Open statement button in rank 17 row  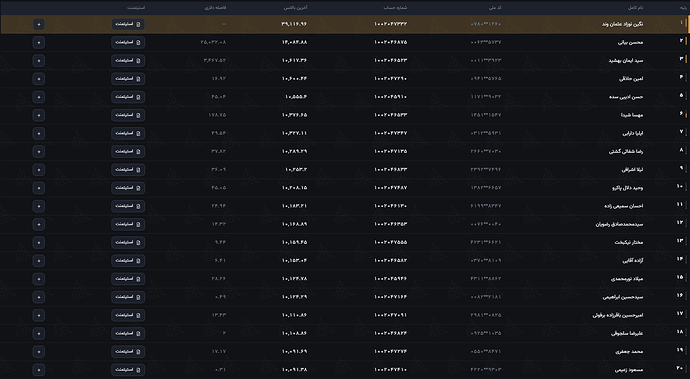(128, 315)
